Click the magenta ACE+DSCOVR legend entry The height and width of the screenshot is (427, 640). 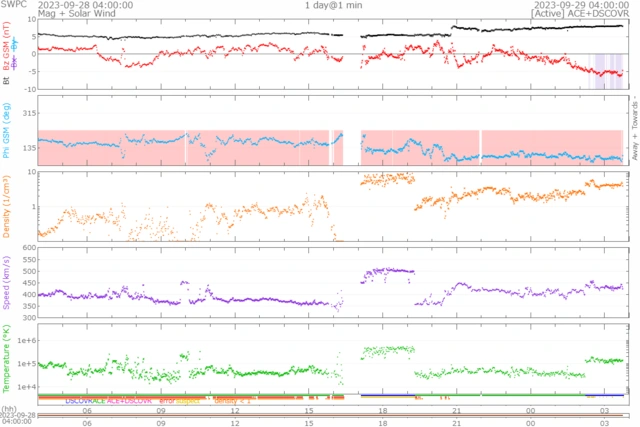[129, 401]
